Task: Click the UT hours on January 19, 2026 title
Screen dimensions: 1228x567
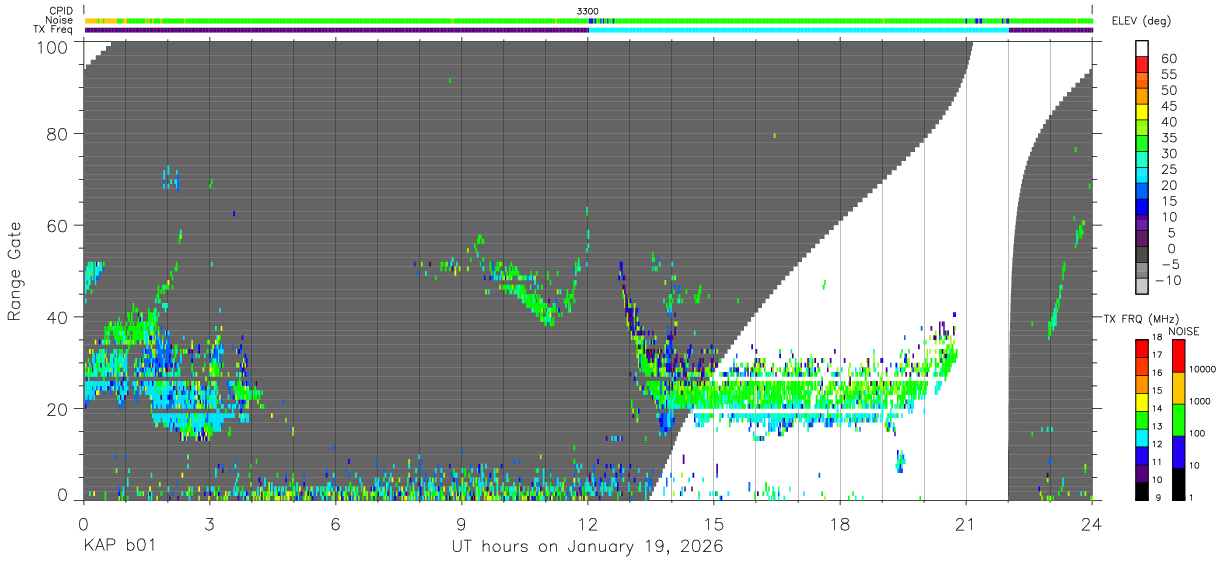Action: pyautogui.click(x=588, y=547)
